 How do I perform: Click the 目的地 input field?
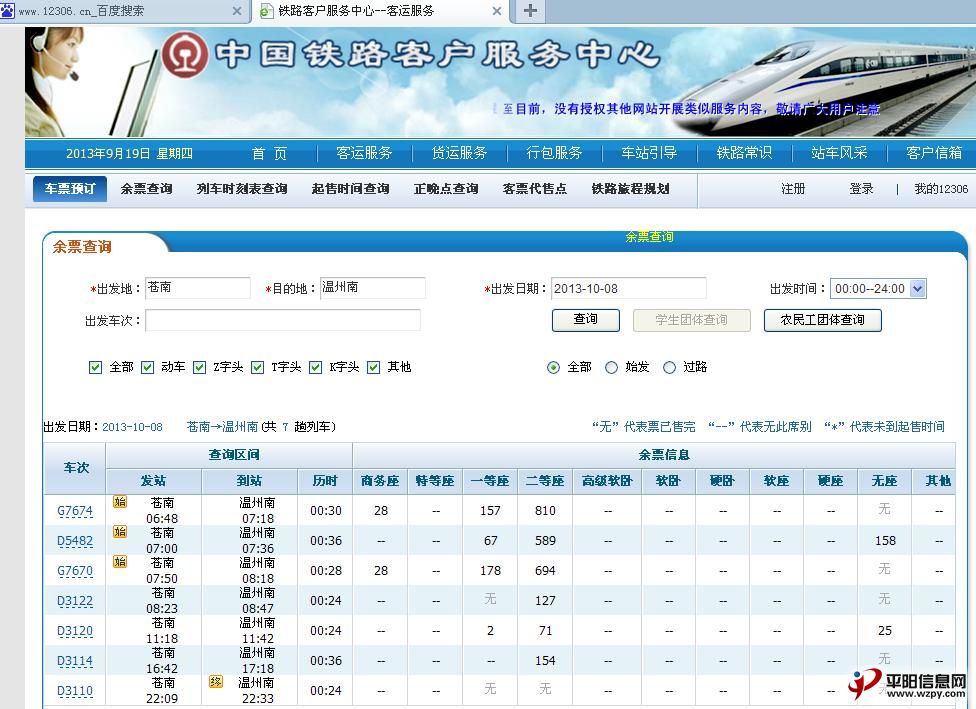pos(373,288)
